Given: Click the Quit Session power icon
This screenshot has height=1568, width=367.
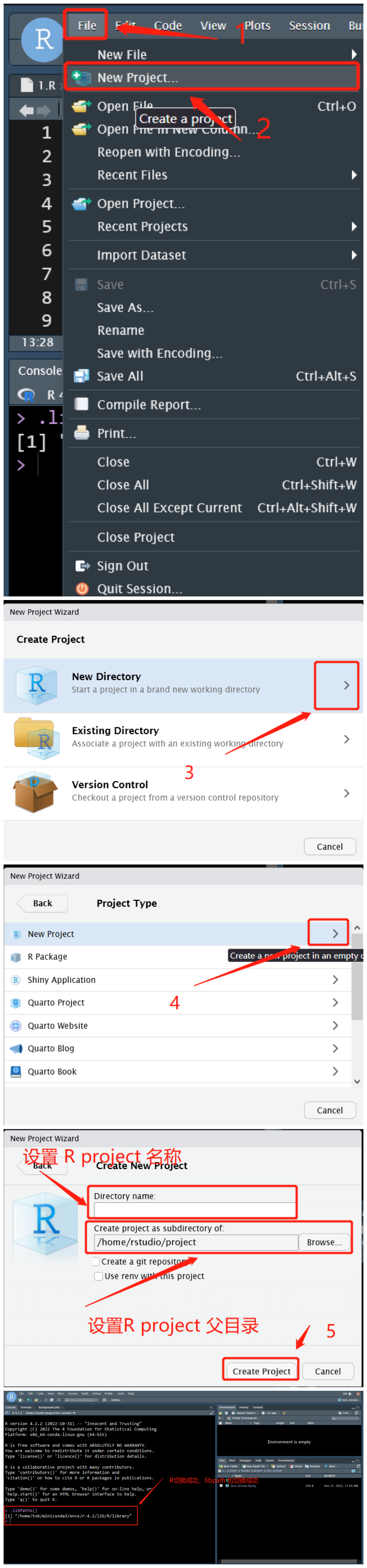Looking at the screenshot, I should click(x=82, y=588).
